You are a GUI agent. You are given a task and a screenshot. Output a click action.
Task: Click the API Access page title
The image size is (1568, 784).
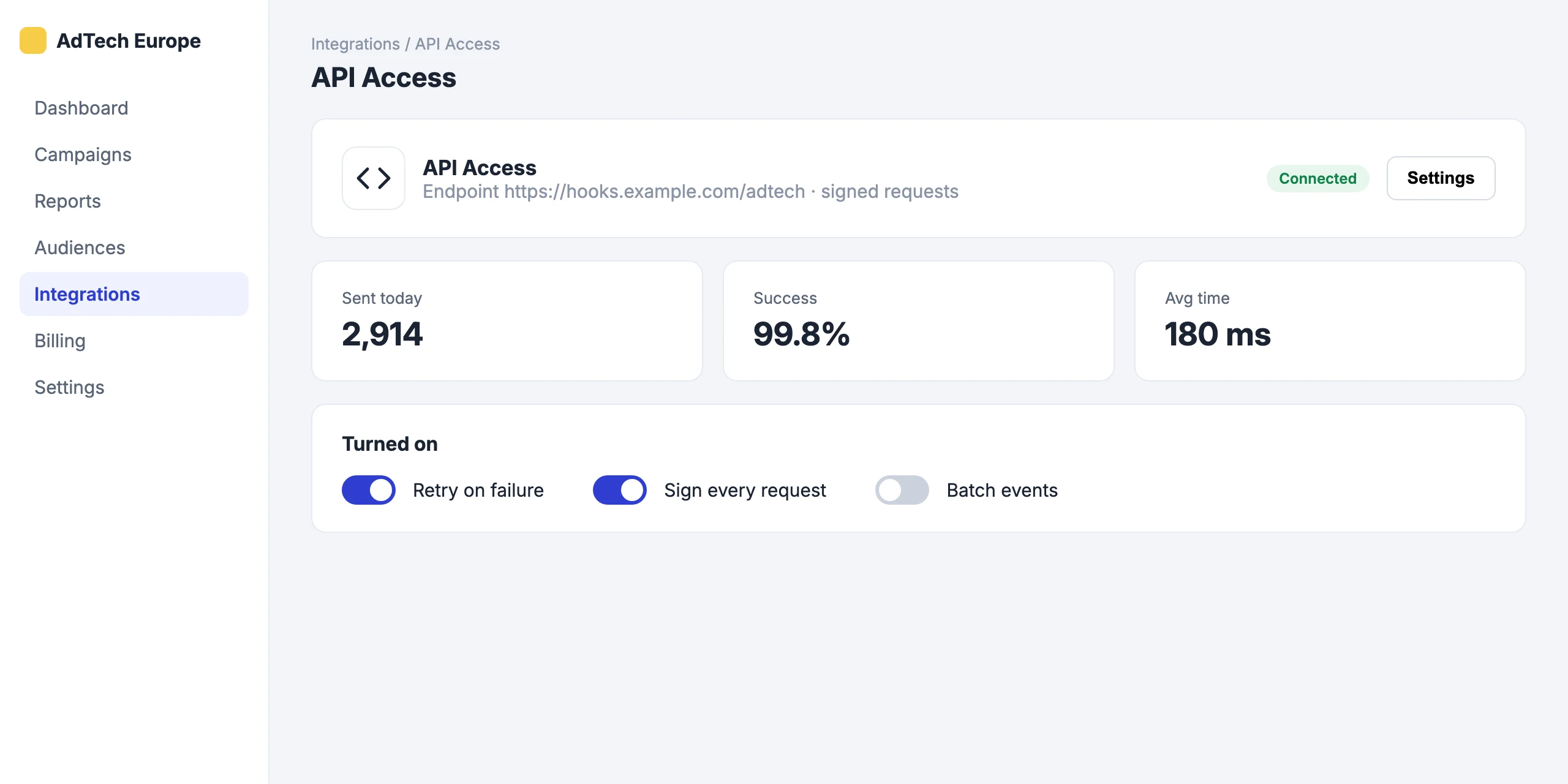(383, 78)
